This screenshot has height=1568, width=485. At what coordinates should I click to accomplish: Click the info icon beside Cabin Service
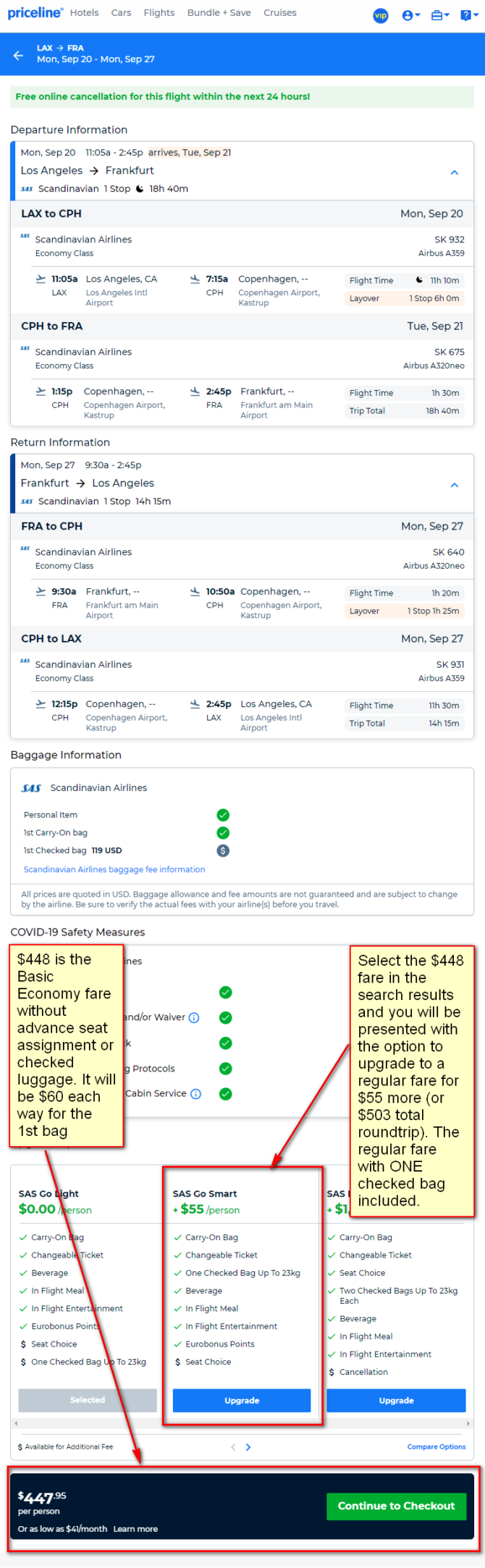point(195,1093)
